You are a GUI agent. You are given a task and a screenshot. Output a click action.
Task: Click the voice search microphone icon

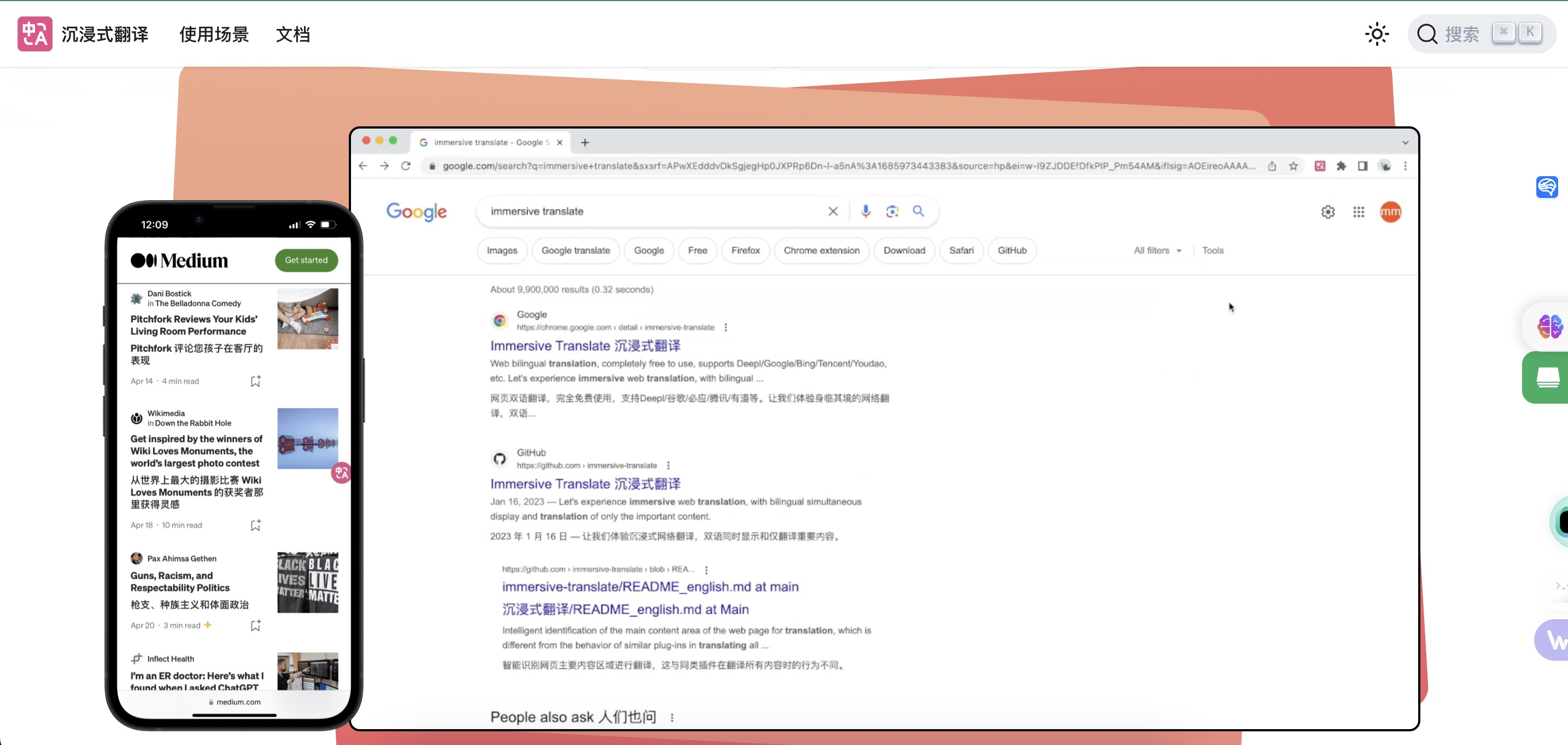click(x=865, y=211)
